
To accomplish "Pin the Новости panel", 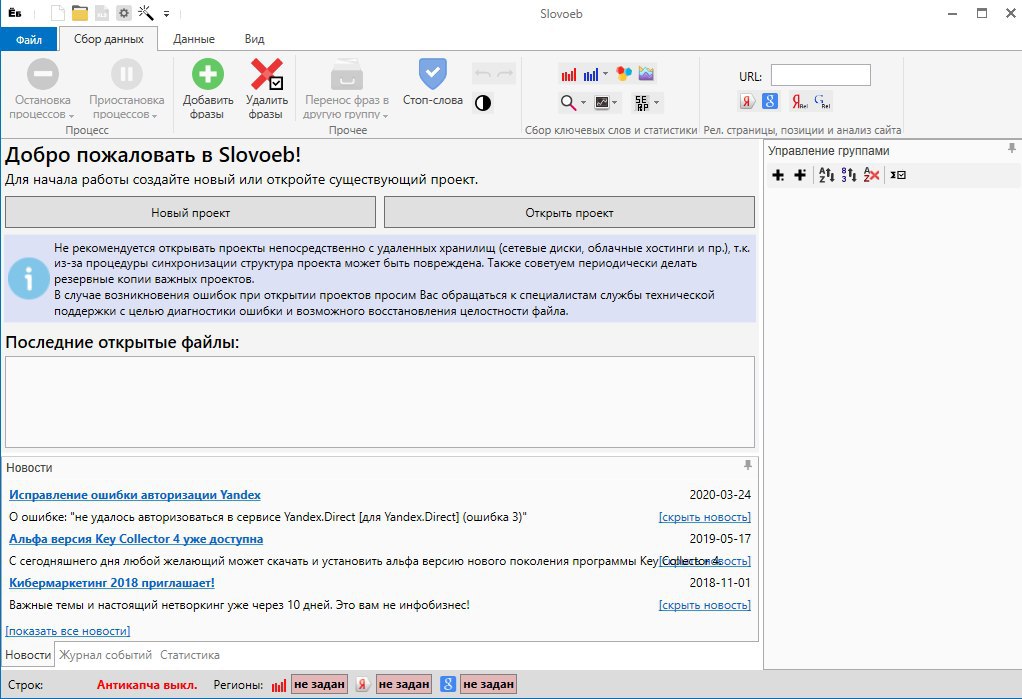I will [748, 466].
